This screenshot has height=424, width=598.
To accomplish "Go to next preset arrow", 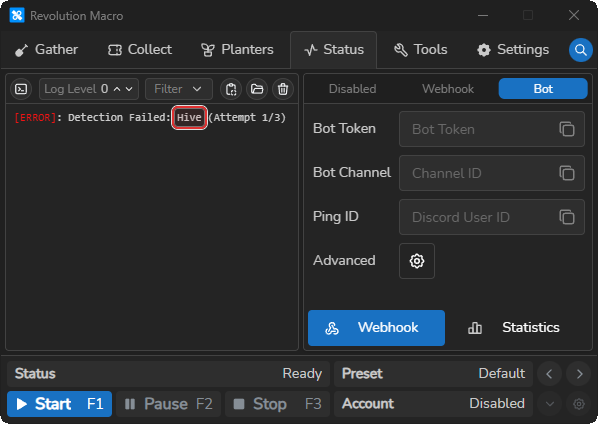I will 579,374.
